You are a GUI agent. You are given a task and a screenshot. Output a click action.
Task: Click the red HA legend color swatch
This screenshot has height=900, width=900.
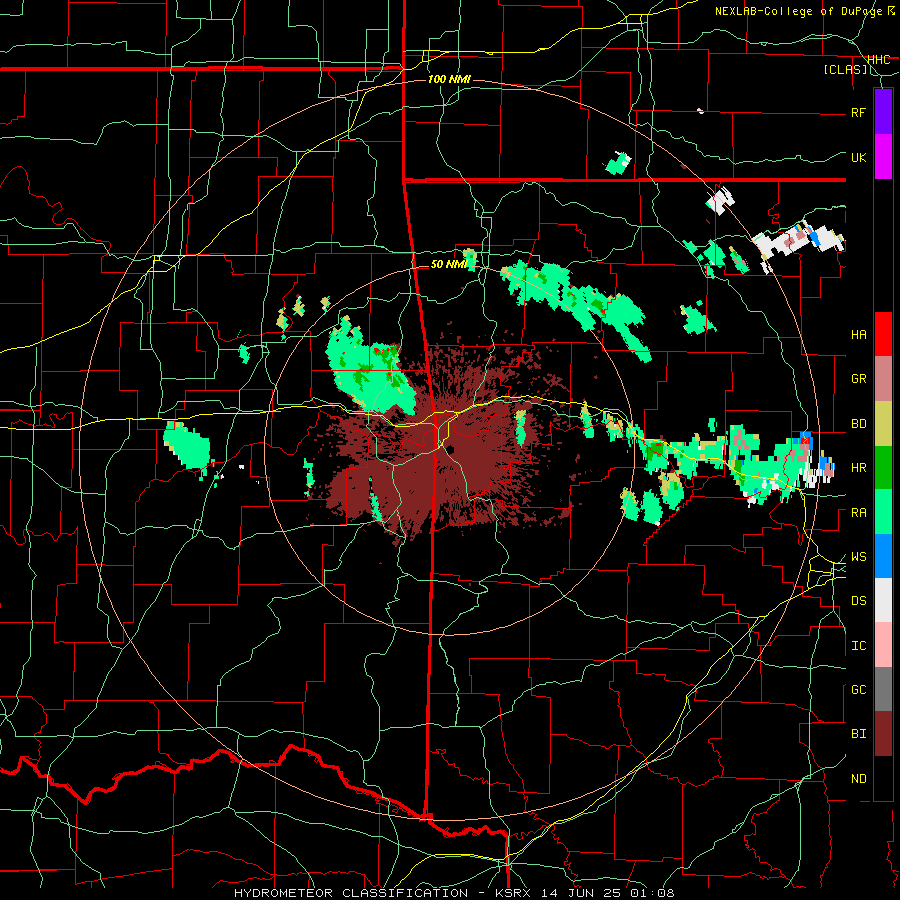point(883,334)
